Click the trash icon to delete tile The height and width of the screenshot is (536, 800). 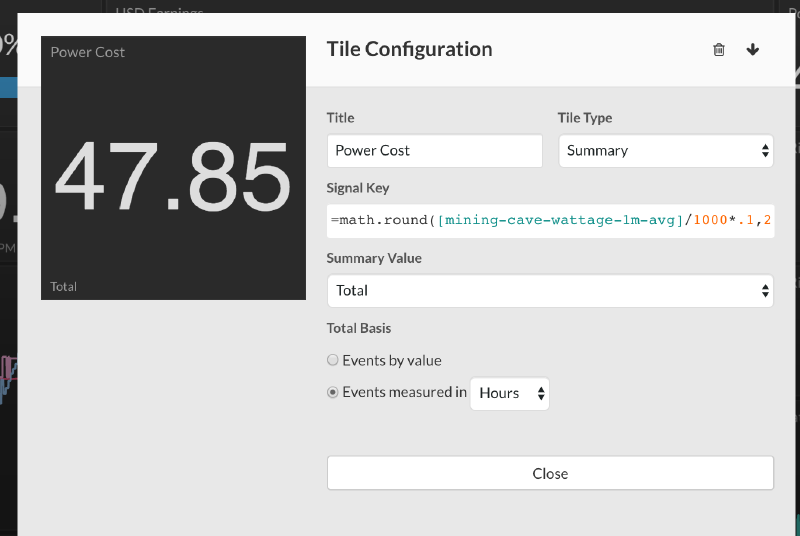coord(718,50)
